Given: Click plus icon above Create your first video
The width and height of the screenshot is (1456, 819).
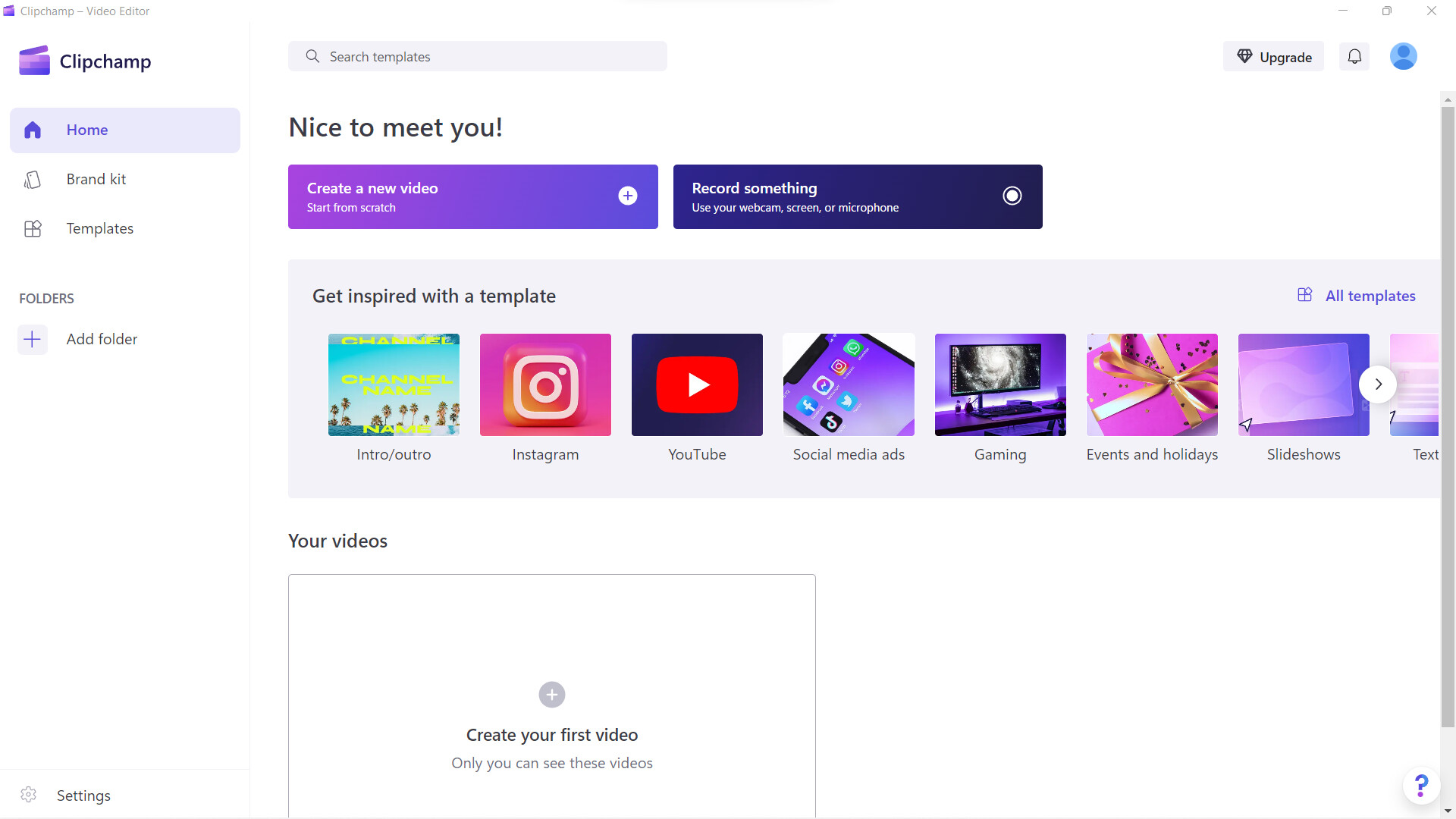Looking at the screenshot, I should click(551, 694).
